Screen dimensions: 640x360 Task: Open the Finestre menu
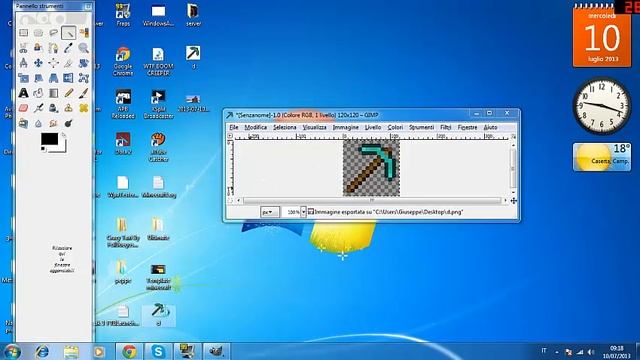point(467,127)
